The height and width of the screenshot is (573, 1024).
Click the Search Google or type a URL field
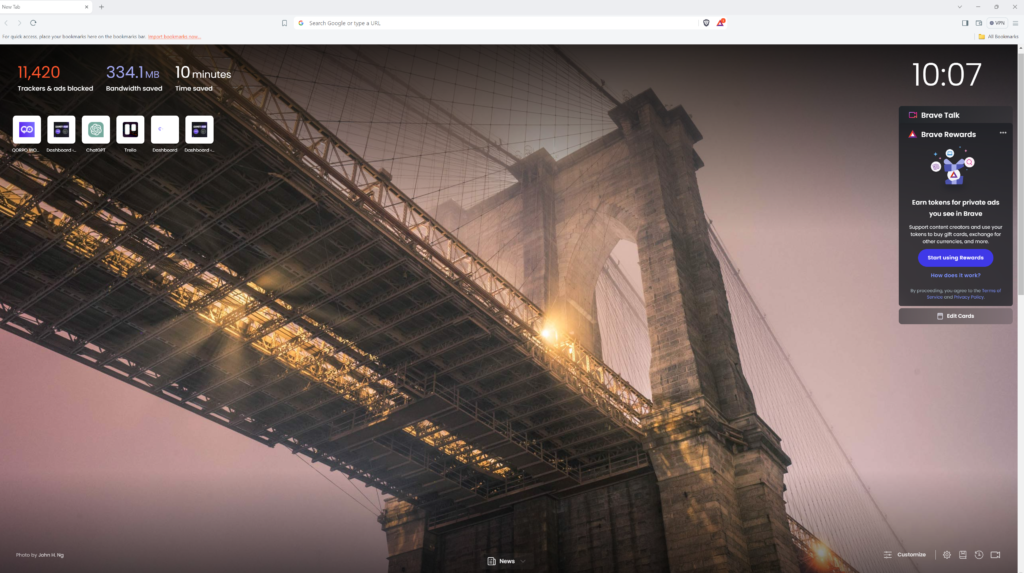[x=496, y=23]
